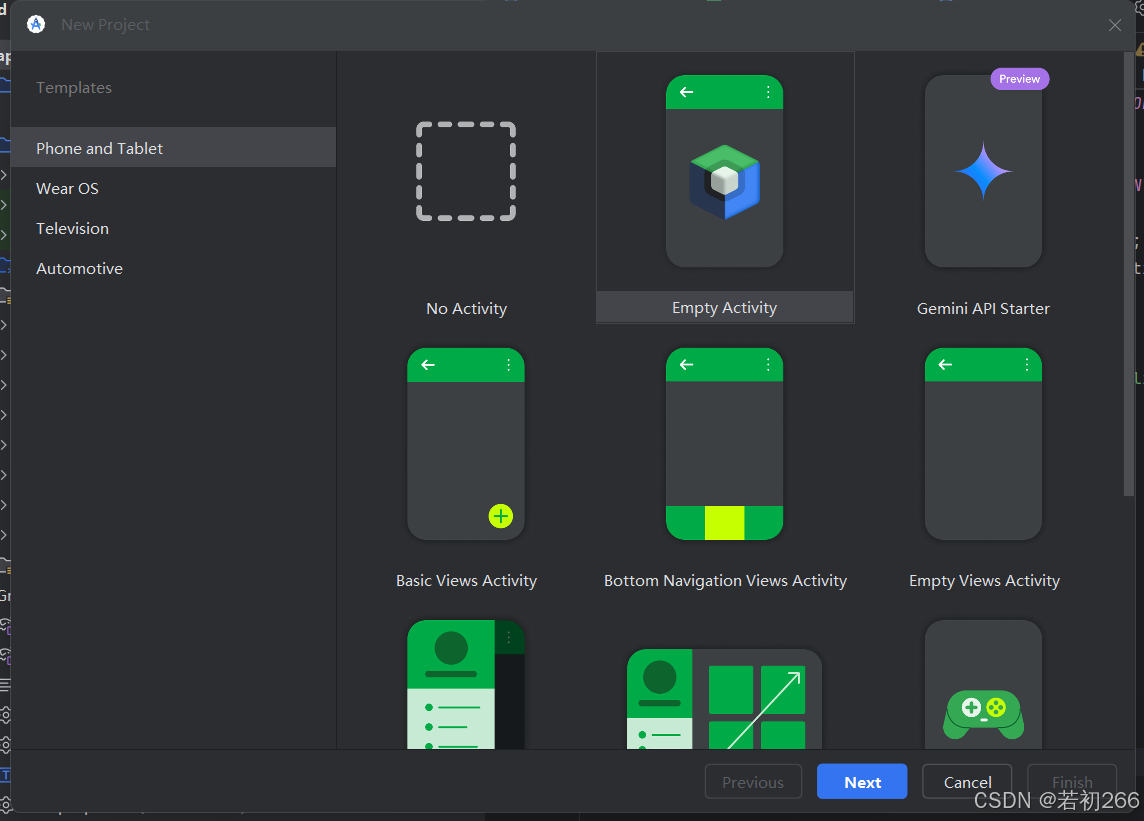
Task: Click the Finish button
Action: click(x=1072, y=782)
